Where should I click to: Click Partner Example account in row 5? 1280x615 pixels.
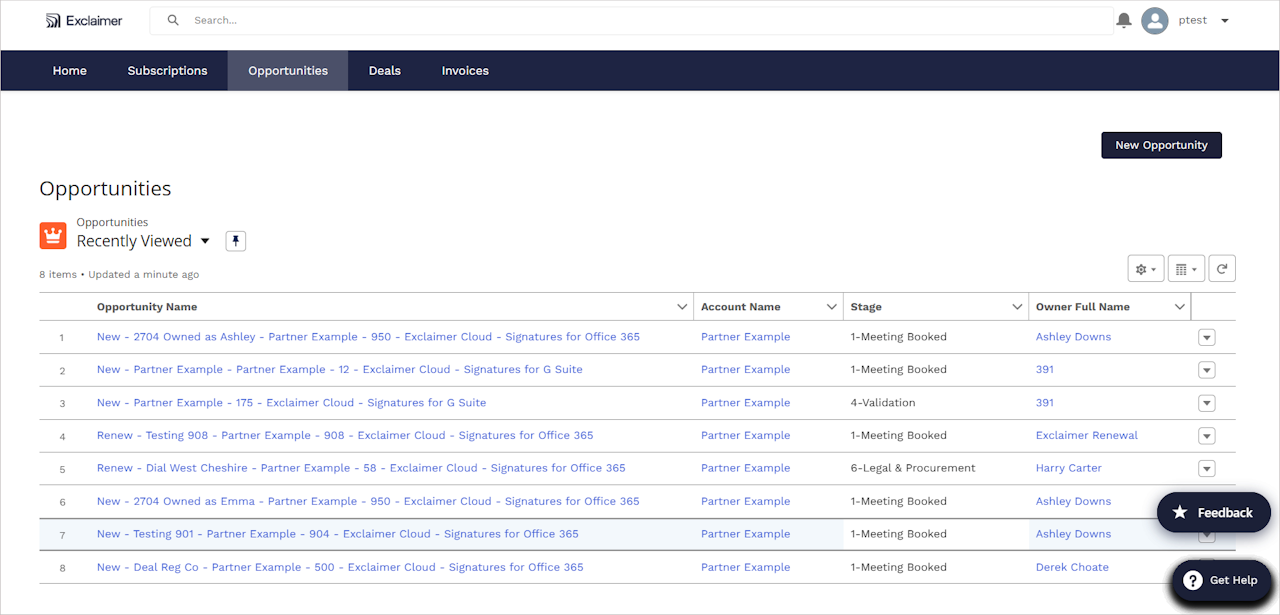tap(745, 468)
